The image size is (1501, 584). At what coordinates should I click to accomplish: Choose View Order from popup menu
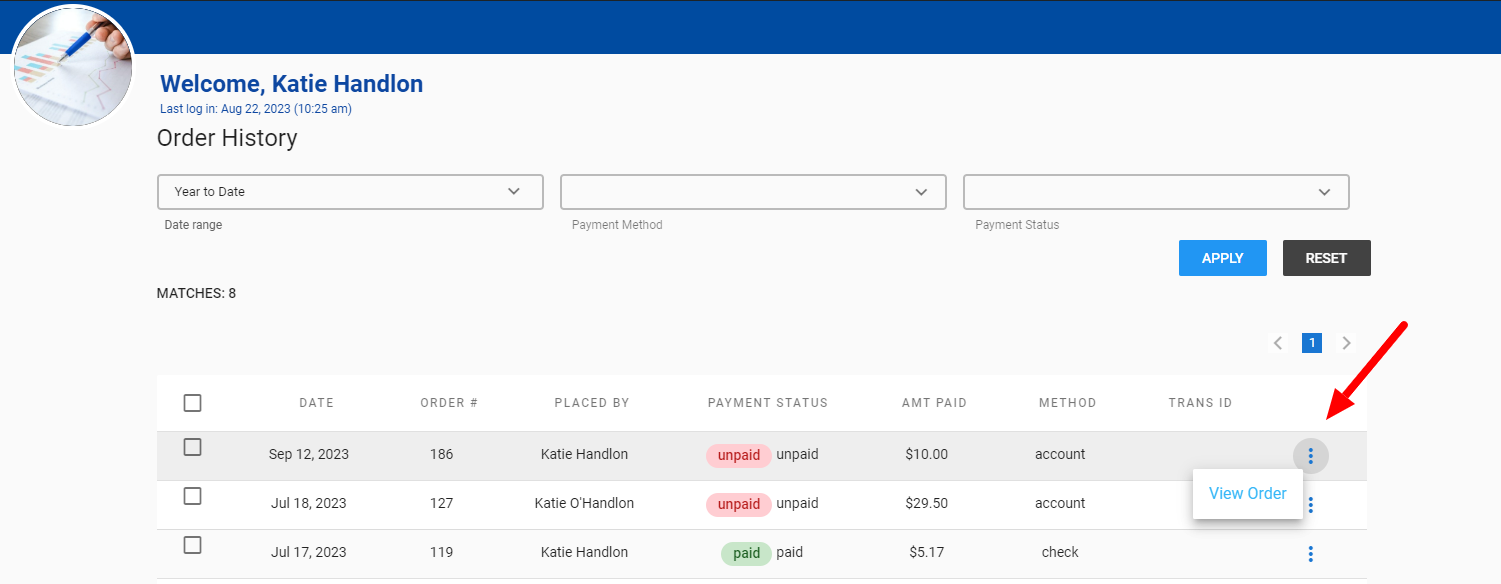[1247, 493]
